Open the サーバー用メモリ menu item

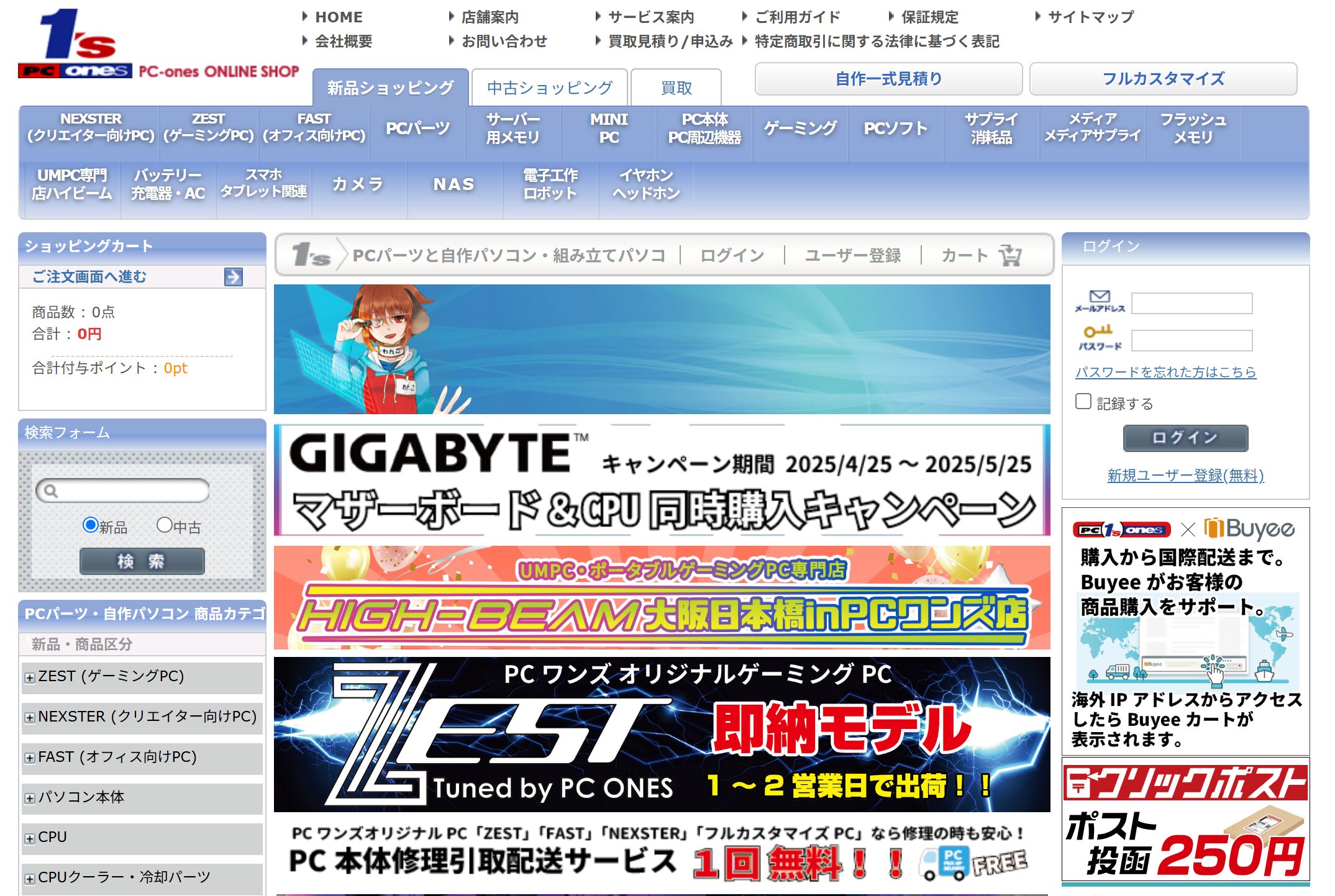tap(513, 129)
